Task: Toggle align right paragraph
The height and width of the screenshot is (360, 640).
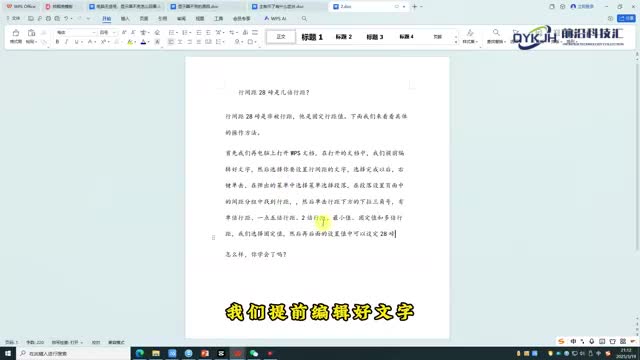Action: pos(189,42)
